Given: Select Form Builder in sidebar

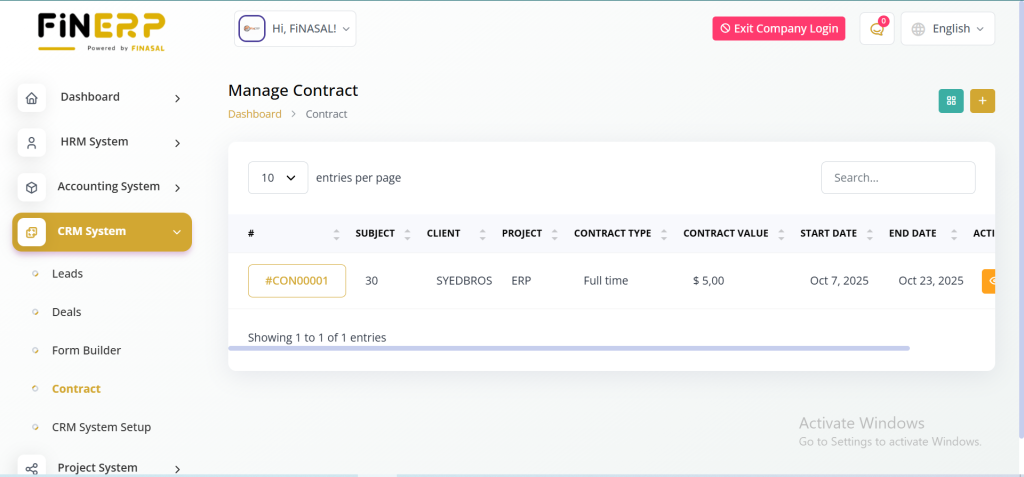Looking at the screenshot, I should coord(86,350).
